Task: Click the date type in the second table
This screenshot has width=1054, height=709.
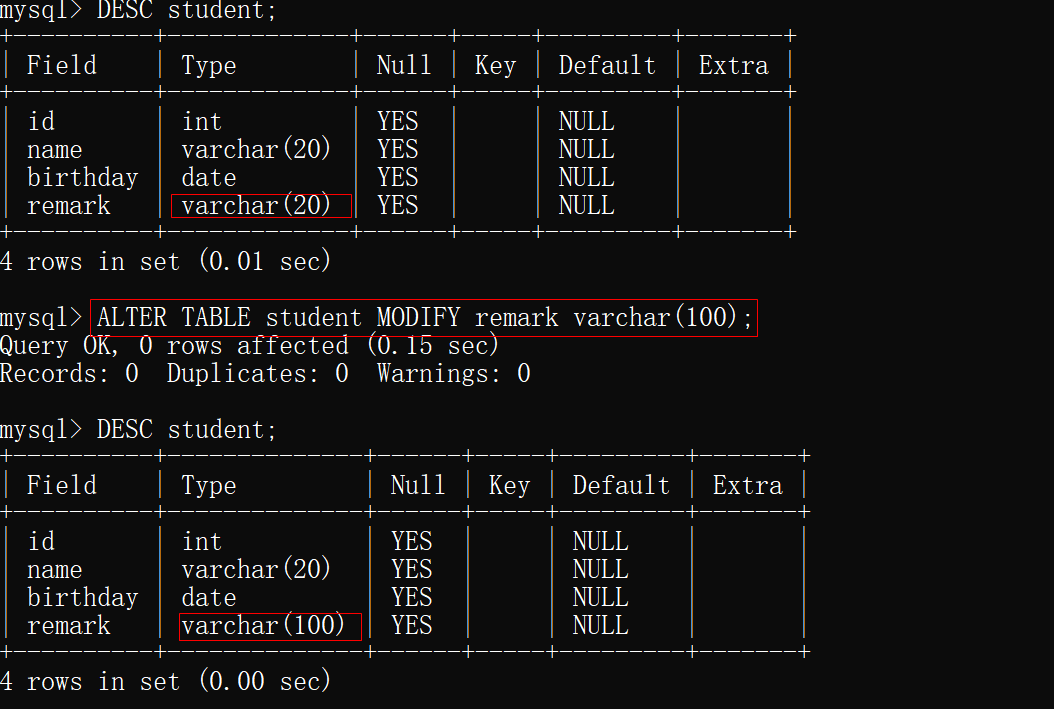Action: (x=209, y=598)
